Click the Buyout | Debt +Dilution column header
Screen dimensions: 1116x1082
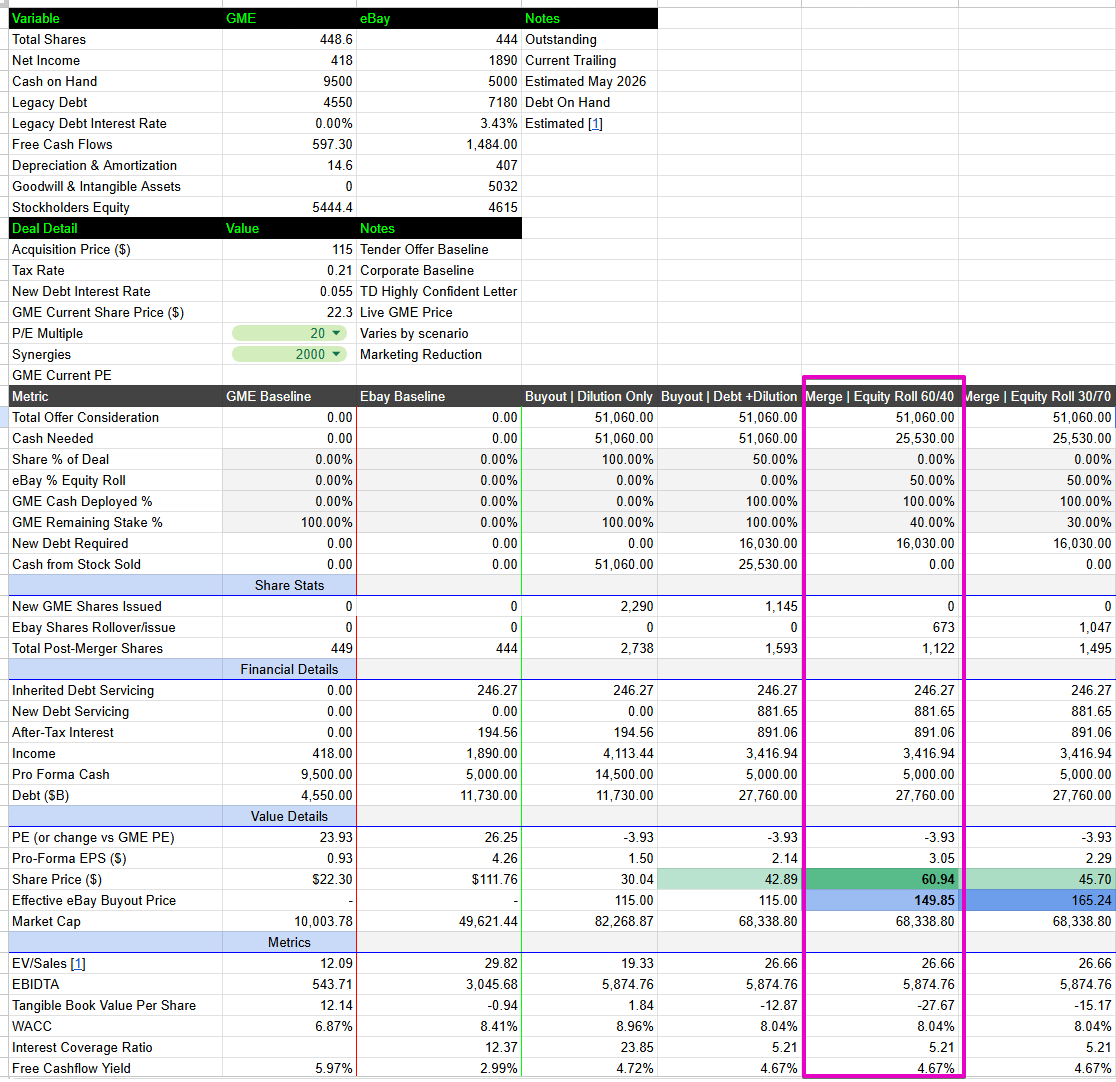click(729, 396)
